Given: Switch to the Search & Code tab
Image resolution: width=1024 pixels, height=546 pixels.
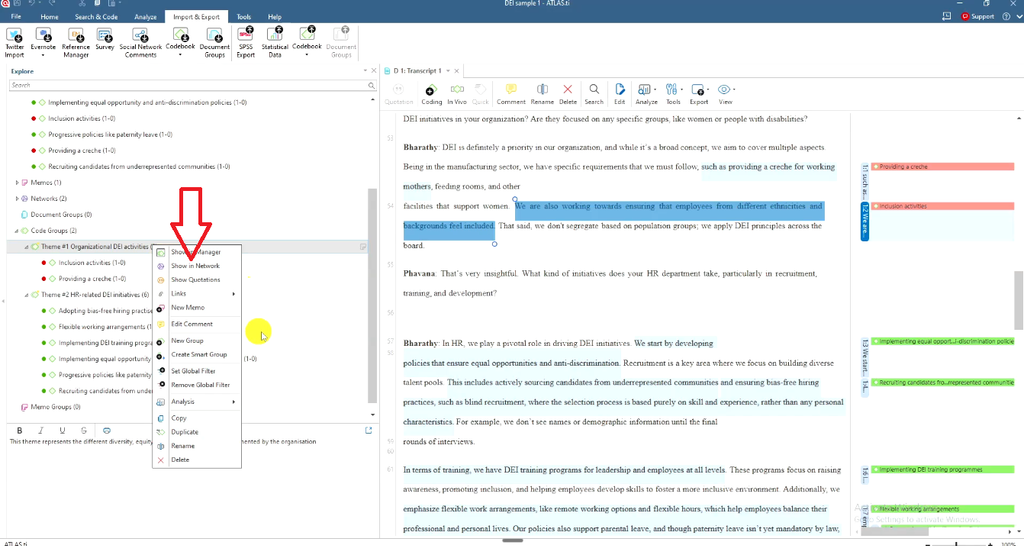Looking at the screenshot, I should tap(97, 17).
